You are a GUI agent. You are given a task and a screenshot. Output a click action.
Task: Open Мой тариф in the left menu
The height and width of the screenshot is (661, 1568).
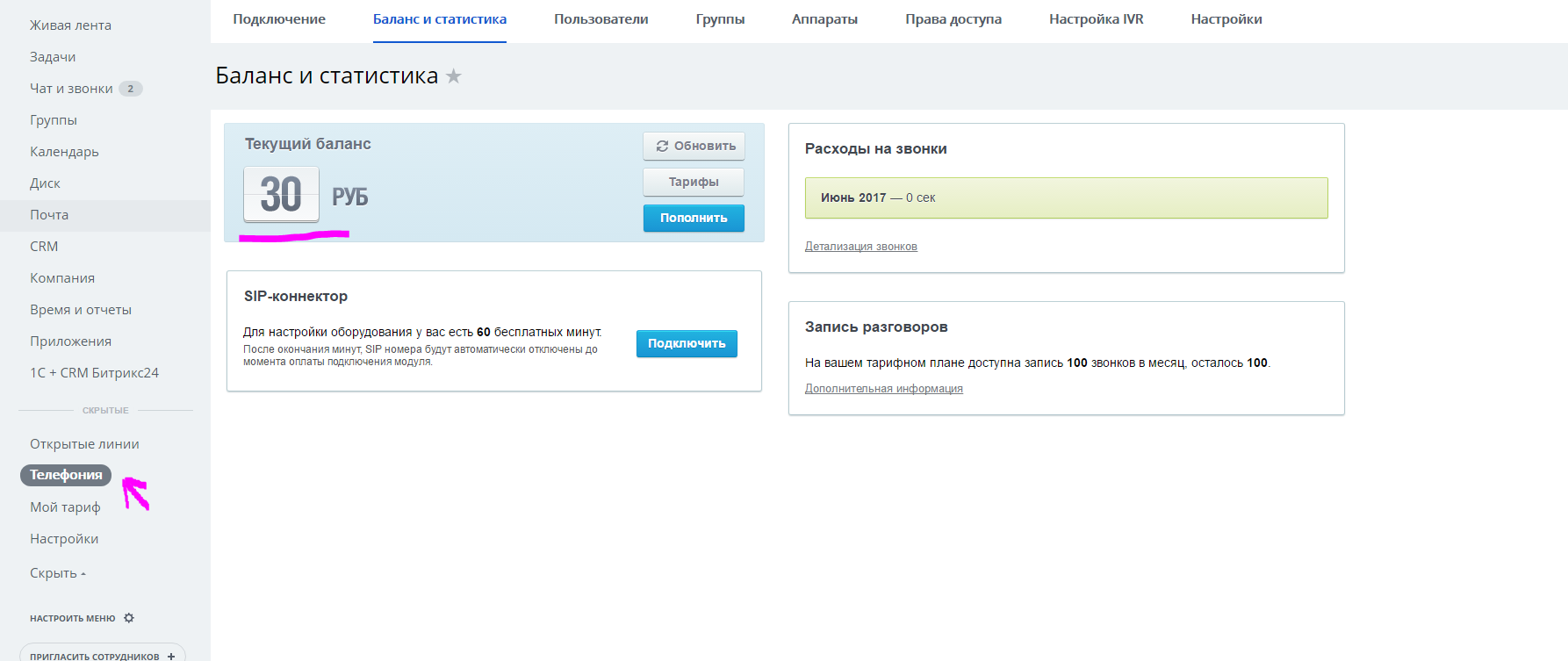pyautogui.click(x=65, y=507)
